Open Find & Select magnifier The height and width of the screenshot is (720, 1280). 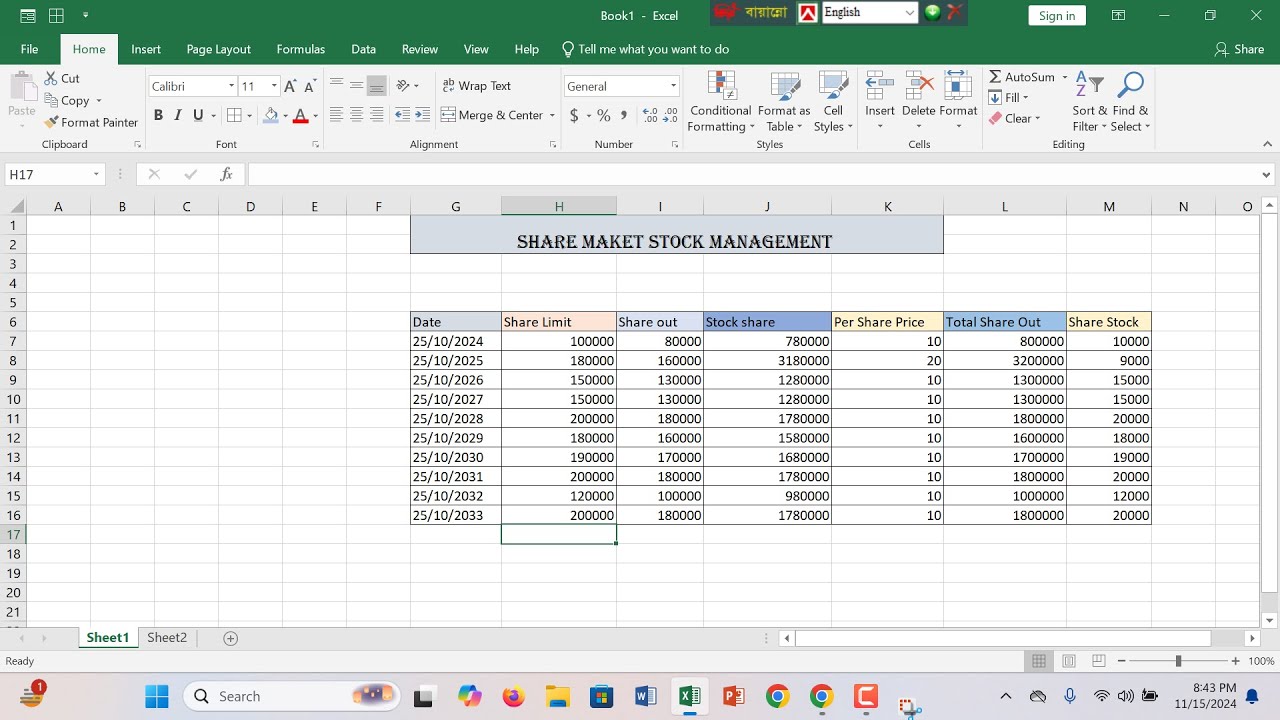1130,102
